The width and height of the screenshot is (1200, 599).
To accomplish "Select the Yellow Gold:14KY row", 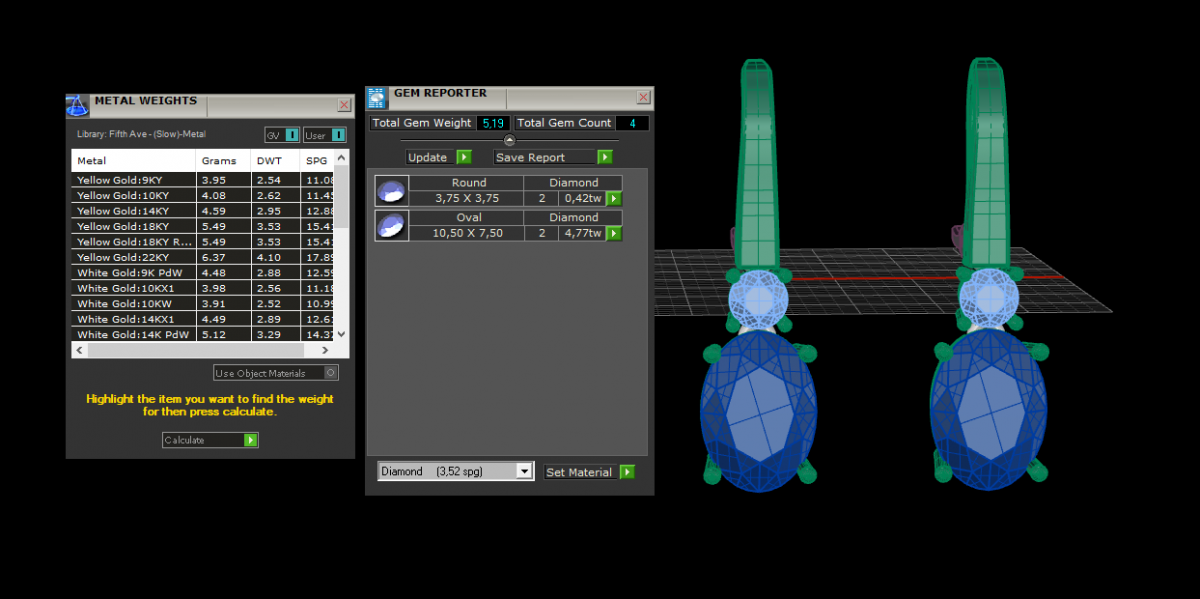I will (202, 211).
